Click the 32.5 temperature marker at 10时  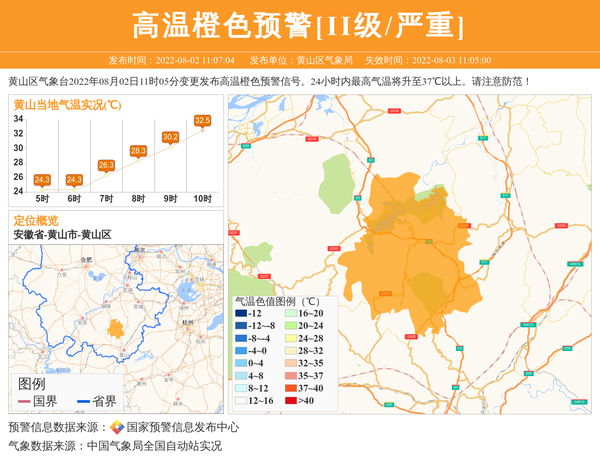[x=203, y=121]
